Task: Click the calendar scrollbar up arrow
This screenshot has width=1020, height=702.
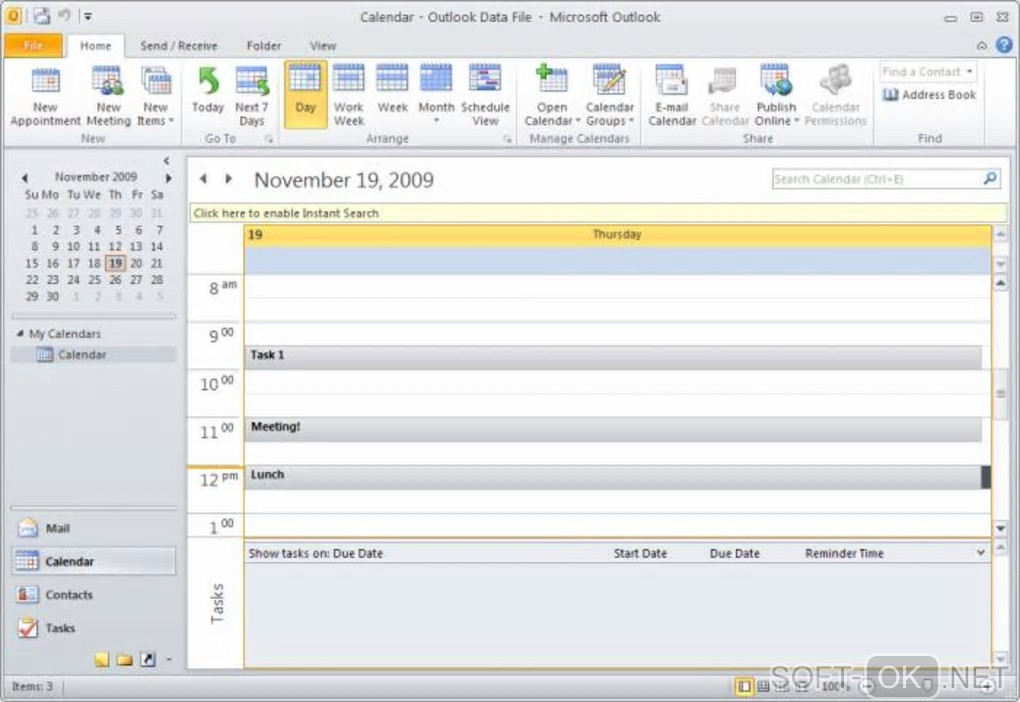Action: point(1001,283)
